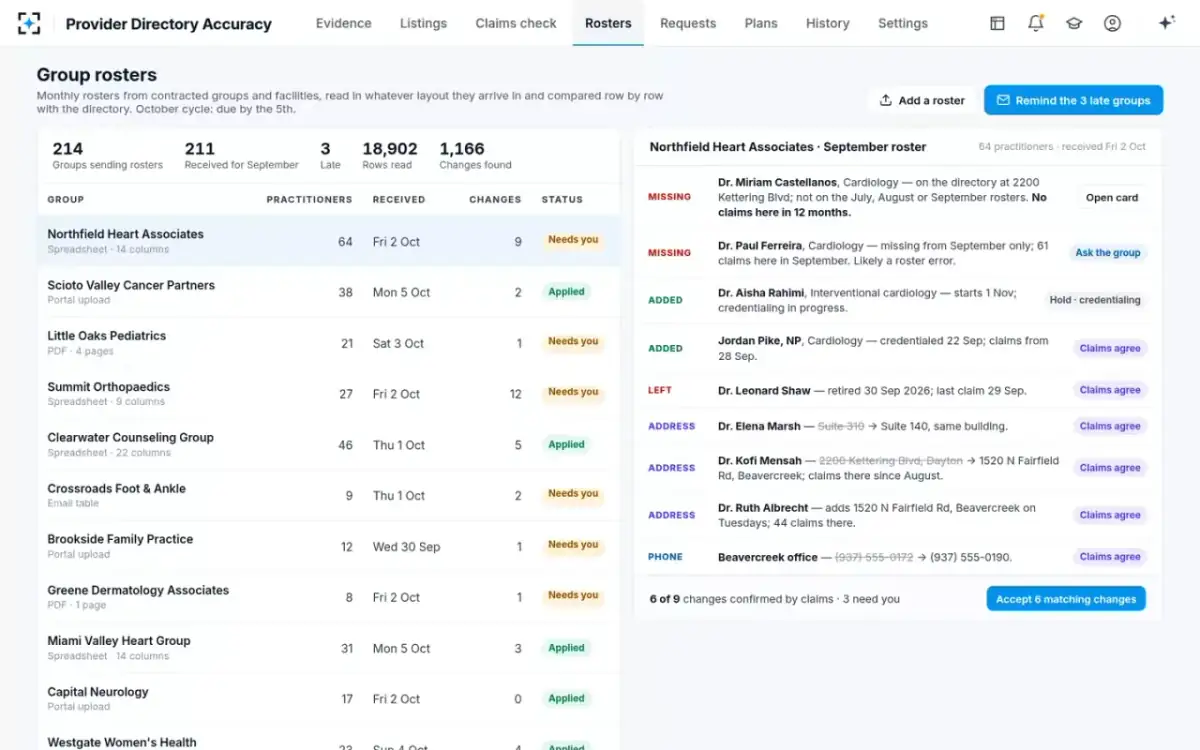Screen dimensions: 1200x750
Task: Click Needs you status for Northfield Heart Associates
Action: pos(573,240)
